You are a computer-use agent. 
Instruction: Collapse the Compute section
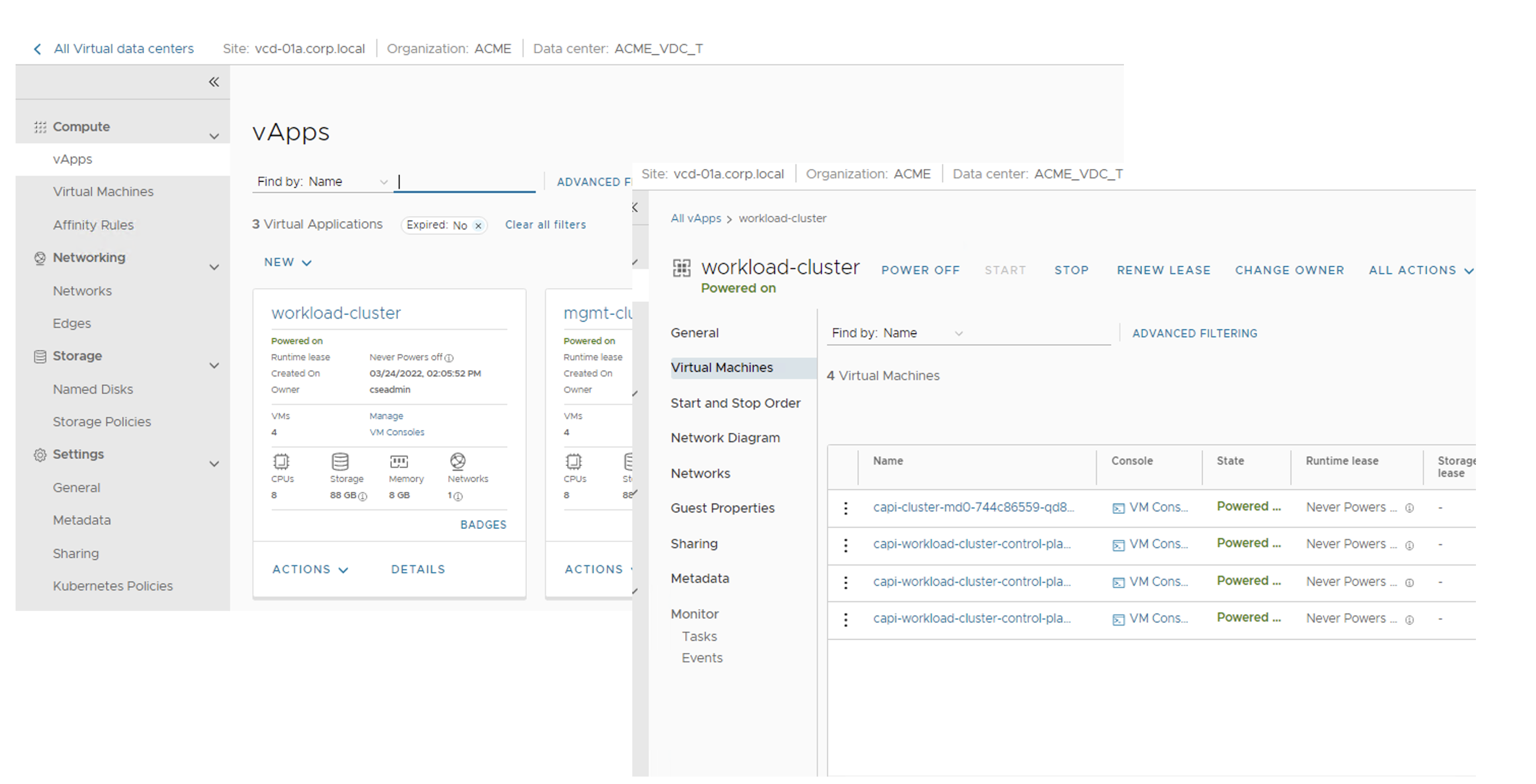point(214,136)
